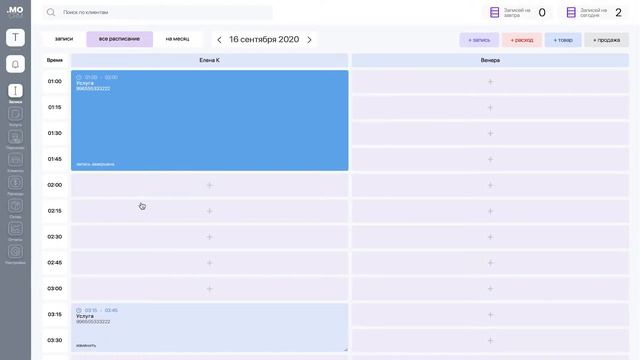Go to the previous day with the left chevron
640x360 pixels.
219,40
